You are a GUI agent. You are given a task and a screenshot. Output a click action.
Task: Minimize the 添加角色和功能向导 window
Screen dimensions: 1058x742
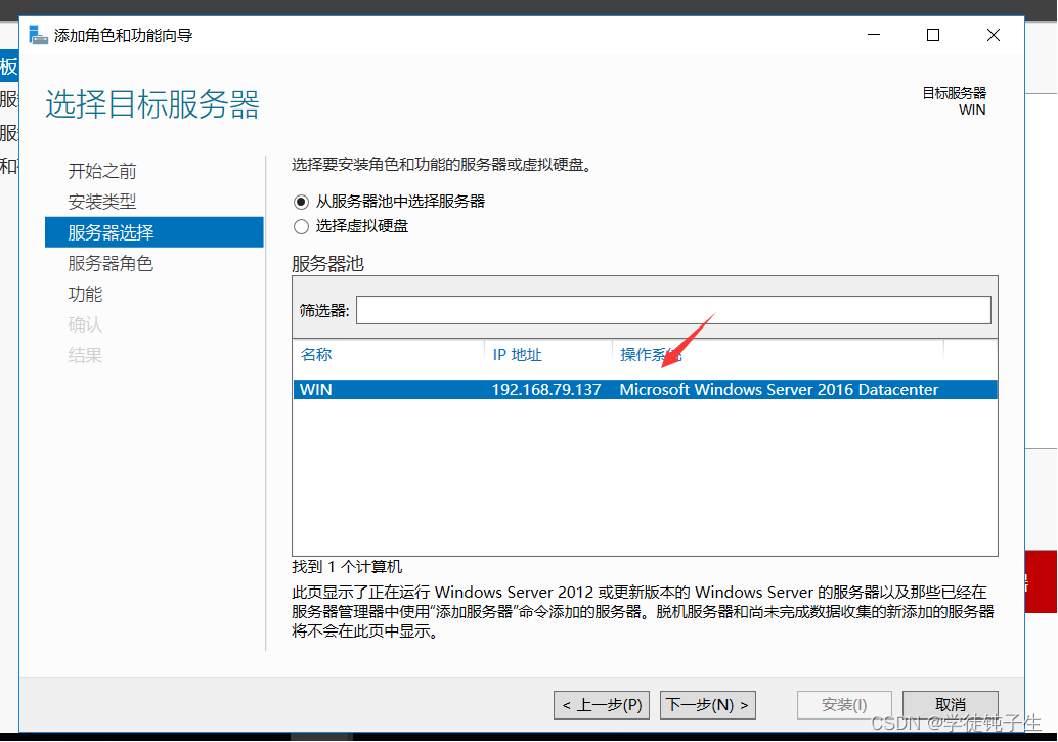point(874,35)
